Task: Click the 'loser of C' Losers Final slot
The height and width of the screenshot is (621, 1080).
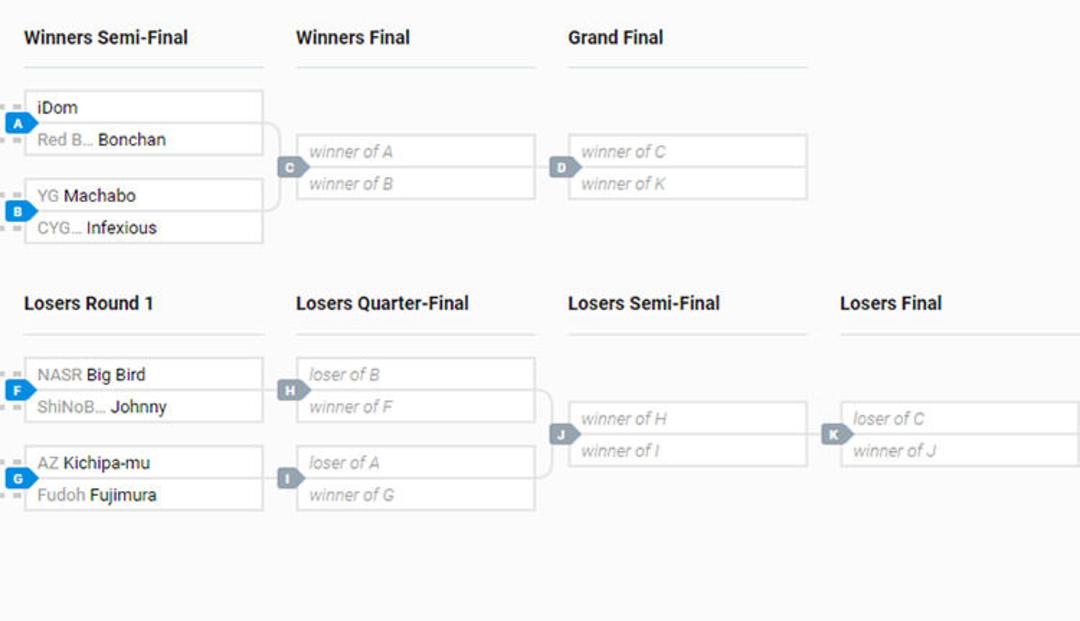Action: [960, 419]
